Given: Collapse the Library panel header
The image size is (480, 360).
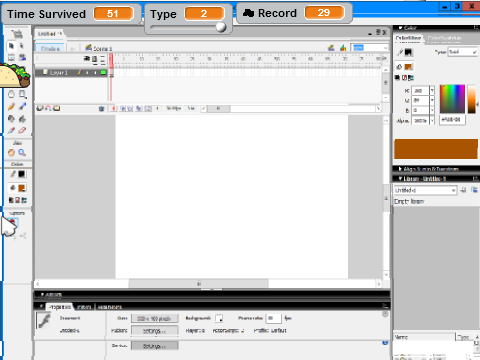Looking at the screenshot, I should click(436, 179).
